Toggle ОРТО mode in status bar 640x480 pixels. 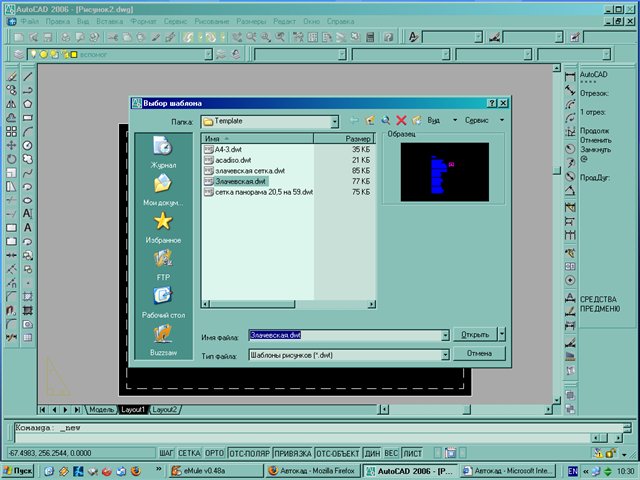(x=213, y=453)
